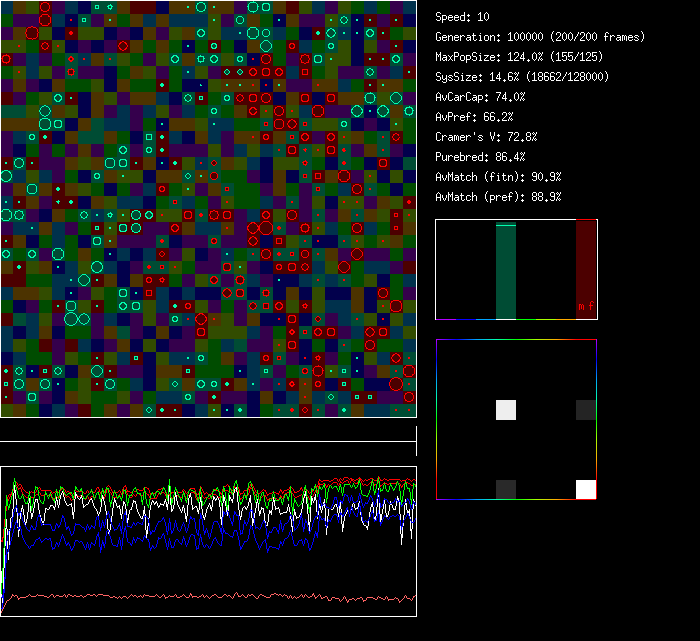Click the dark gray square at matrix bottom-center

[506, 489]
